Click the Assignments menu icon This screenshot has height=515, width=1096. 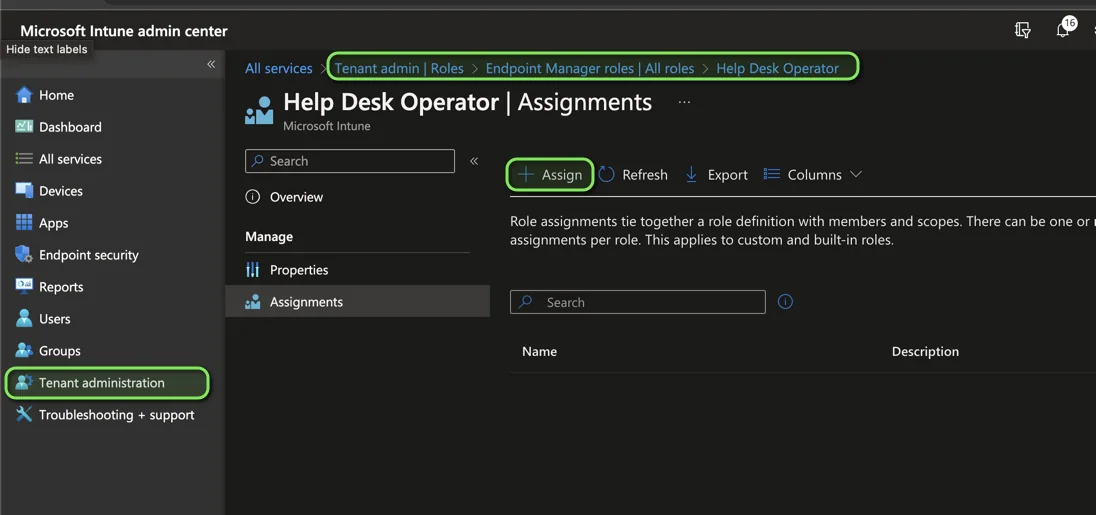click(252, 303)
